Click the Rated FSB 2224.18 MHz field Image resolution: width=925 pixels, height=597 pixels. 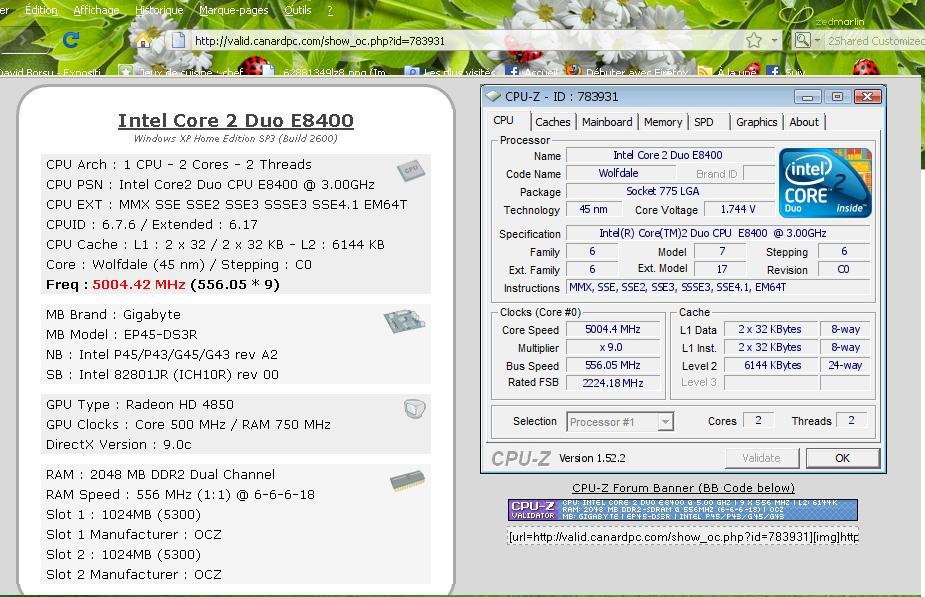tap(613, 383)
